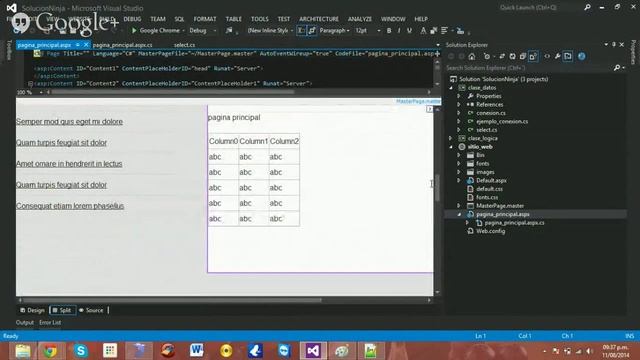Close the pagina_principal.aspx tab

click(86, 44)
